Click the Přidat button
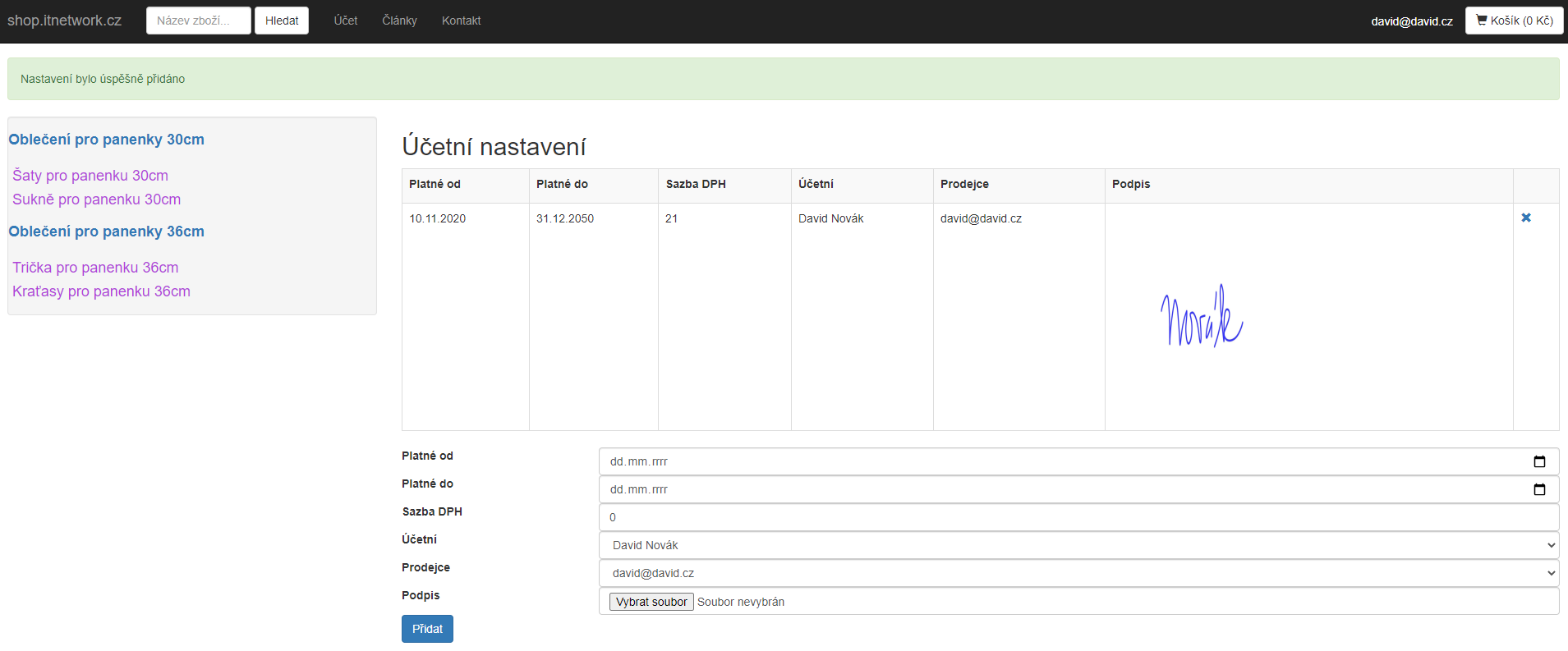 [427, 629]
